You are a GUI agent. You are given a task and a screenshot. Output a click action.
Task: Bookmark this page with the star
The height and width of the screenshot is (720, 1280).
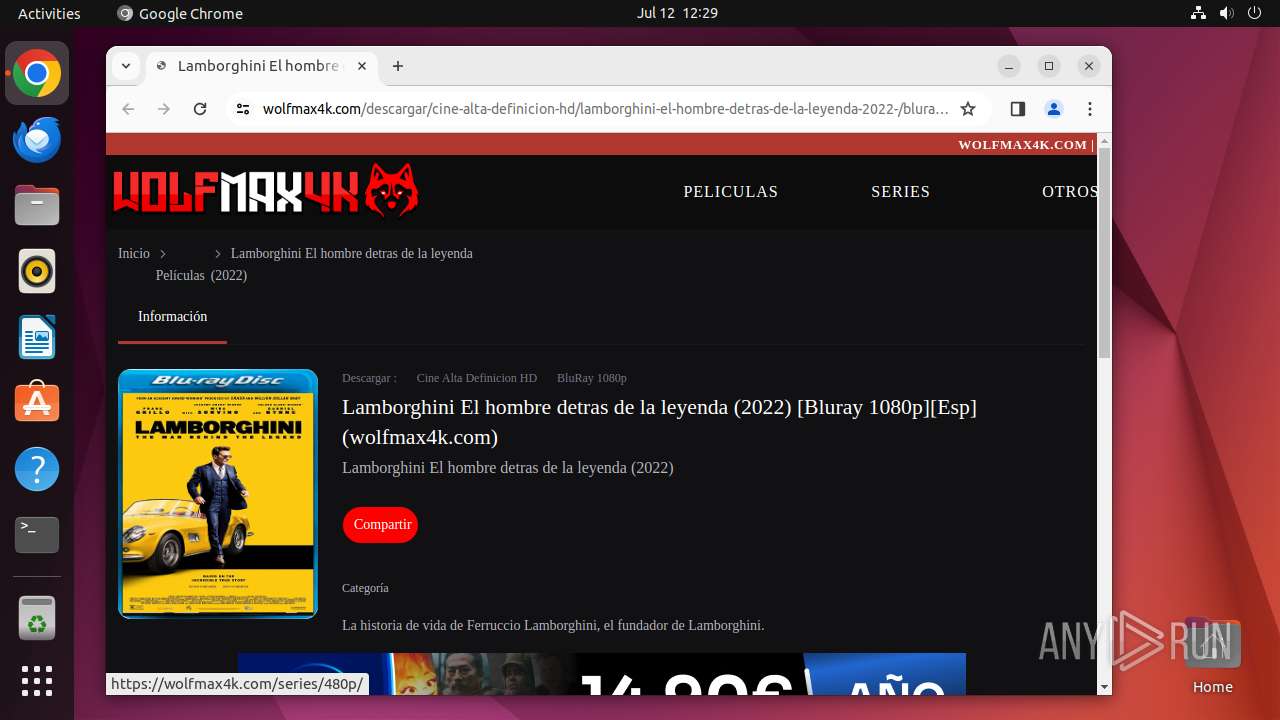pos(967,109)
